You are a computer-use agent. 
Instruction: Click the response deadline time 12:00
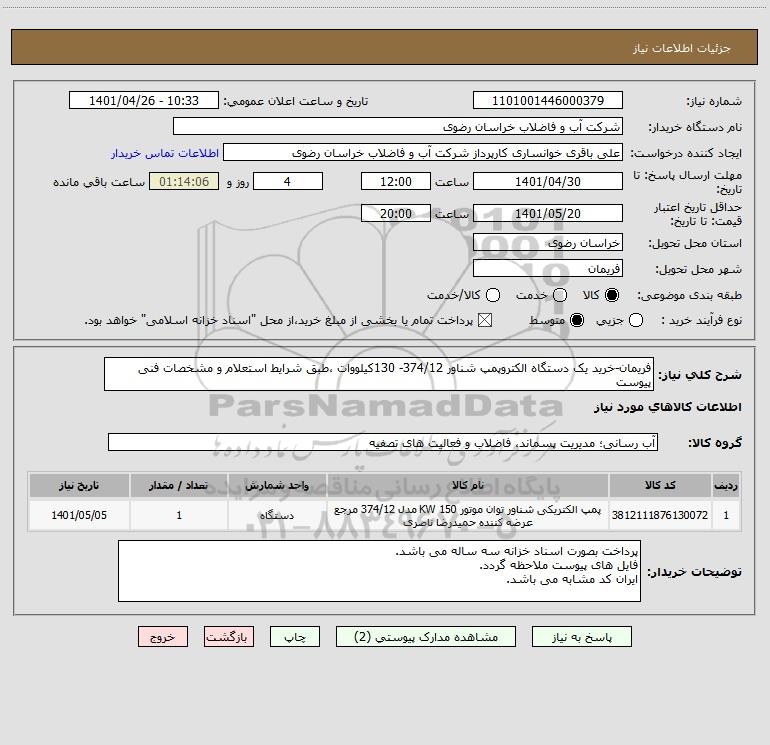coord(396,181)
